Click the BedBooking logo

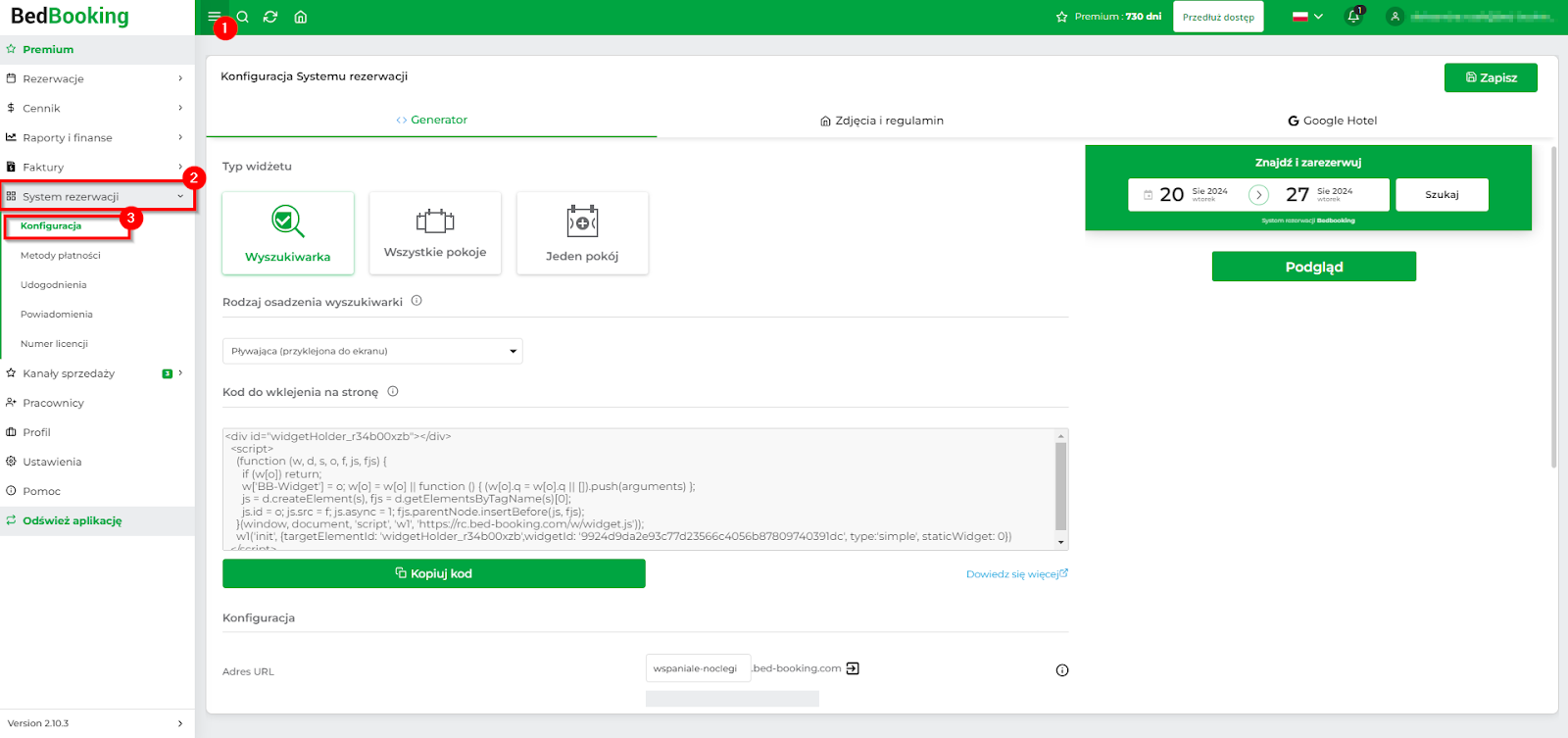[x=70, y=17]
